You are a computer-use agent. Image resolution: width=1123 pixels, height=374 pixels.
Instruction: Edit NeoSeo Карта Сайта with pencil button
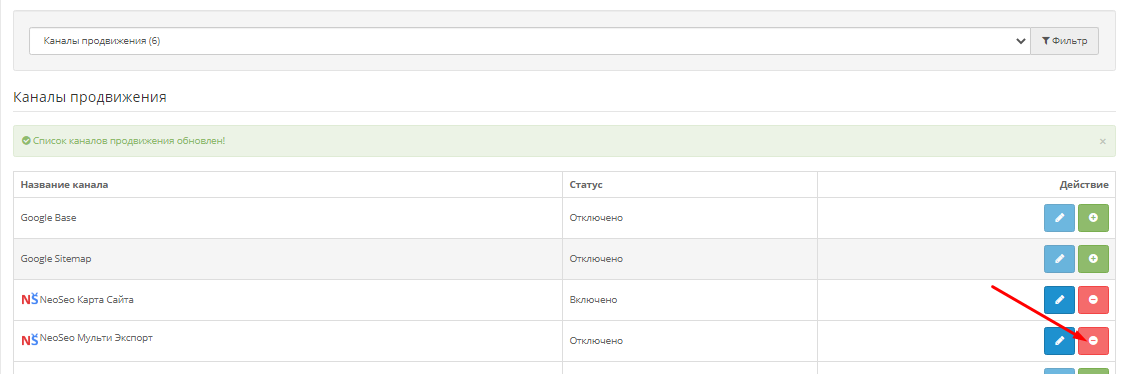1059,299
